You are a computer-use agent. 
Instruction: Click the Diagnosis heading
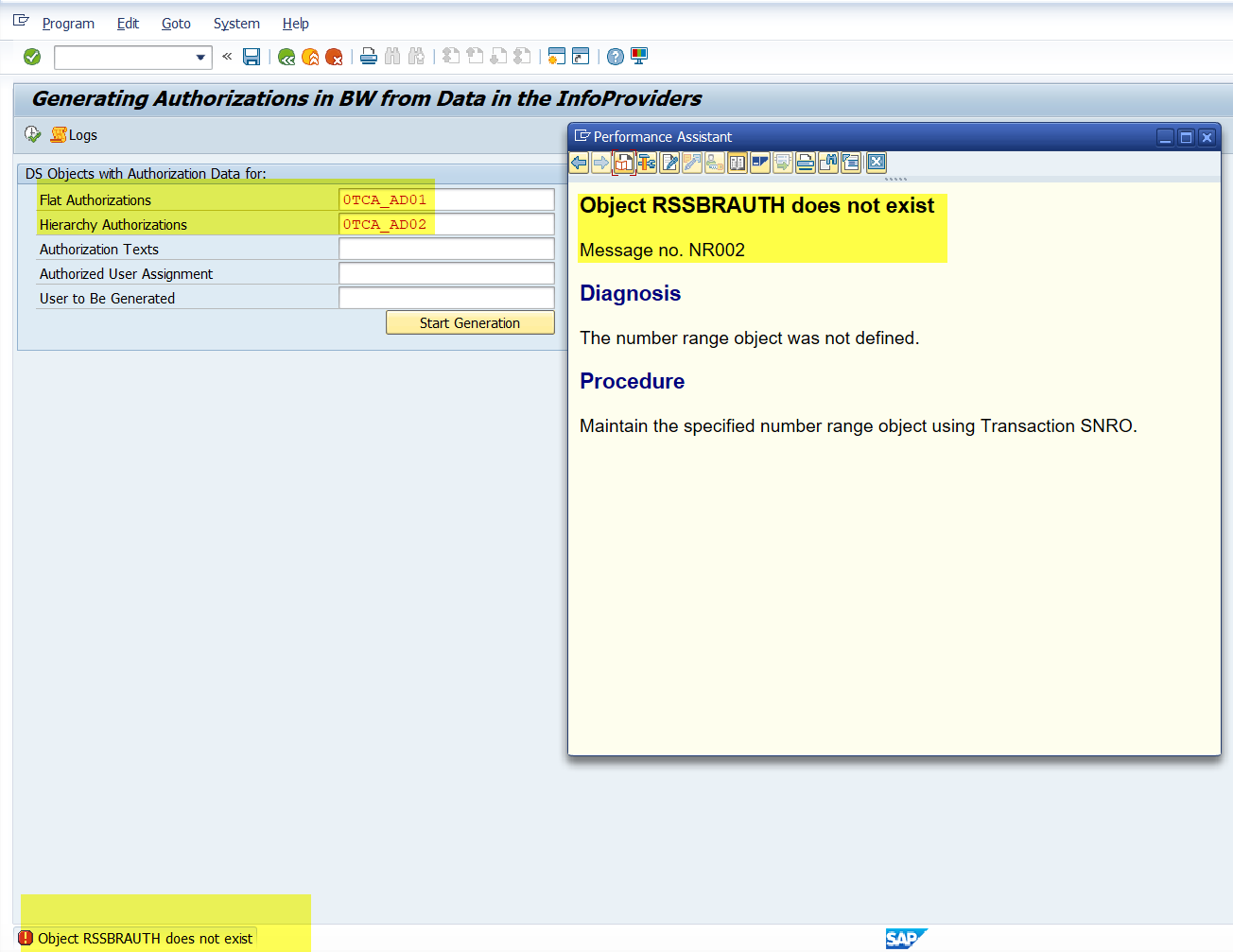[x=630, y=293]
